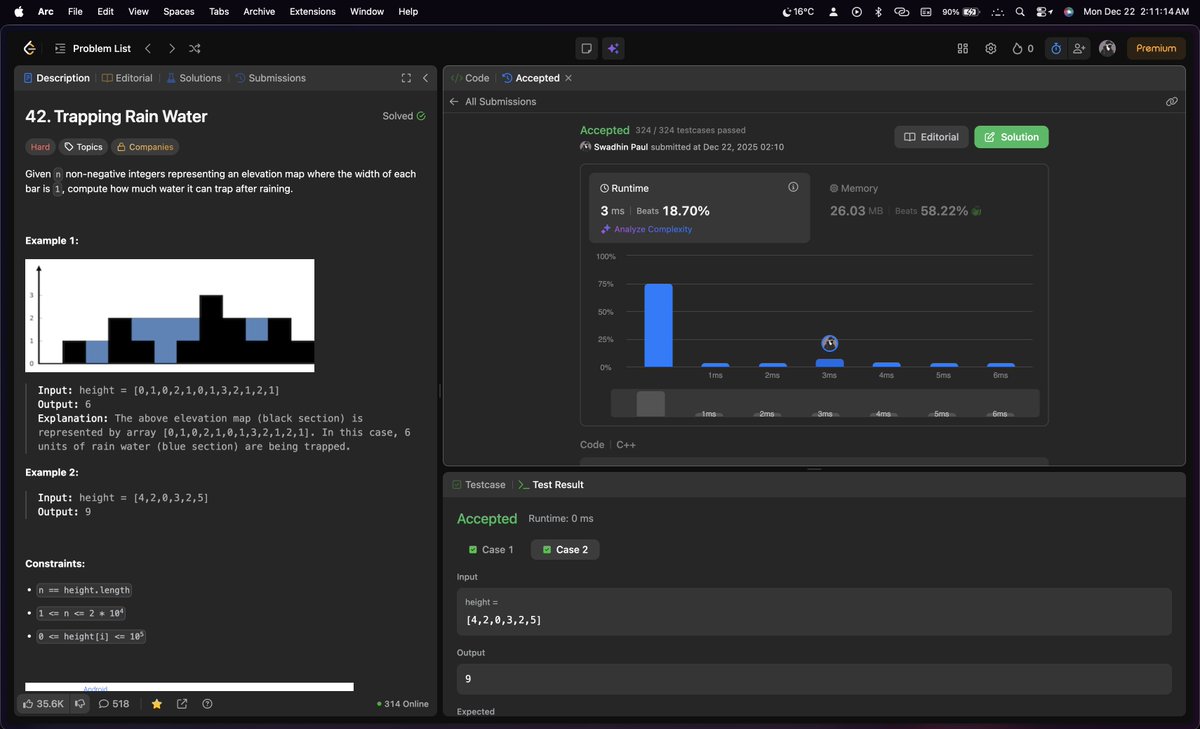Select the 3ms marker on the runtime chart
This screenshot has width=1200, height=729.
point(829,343)
